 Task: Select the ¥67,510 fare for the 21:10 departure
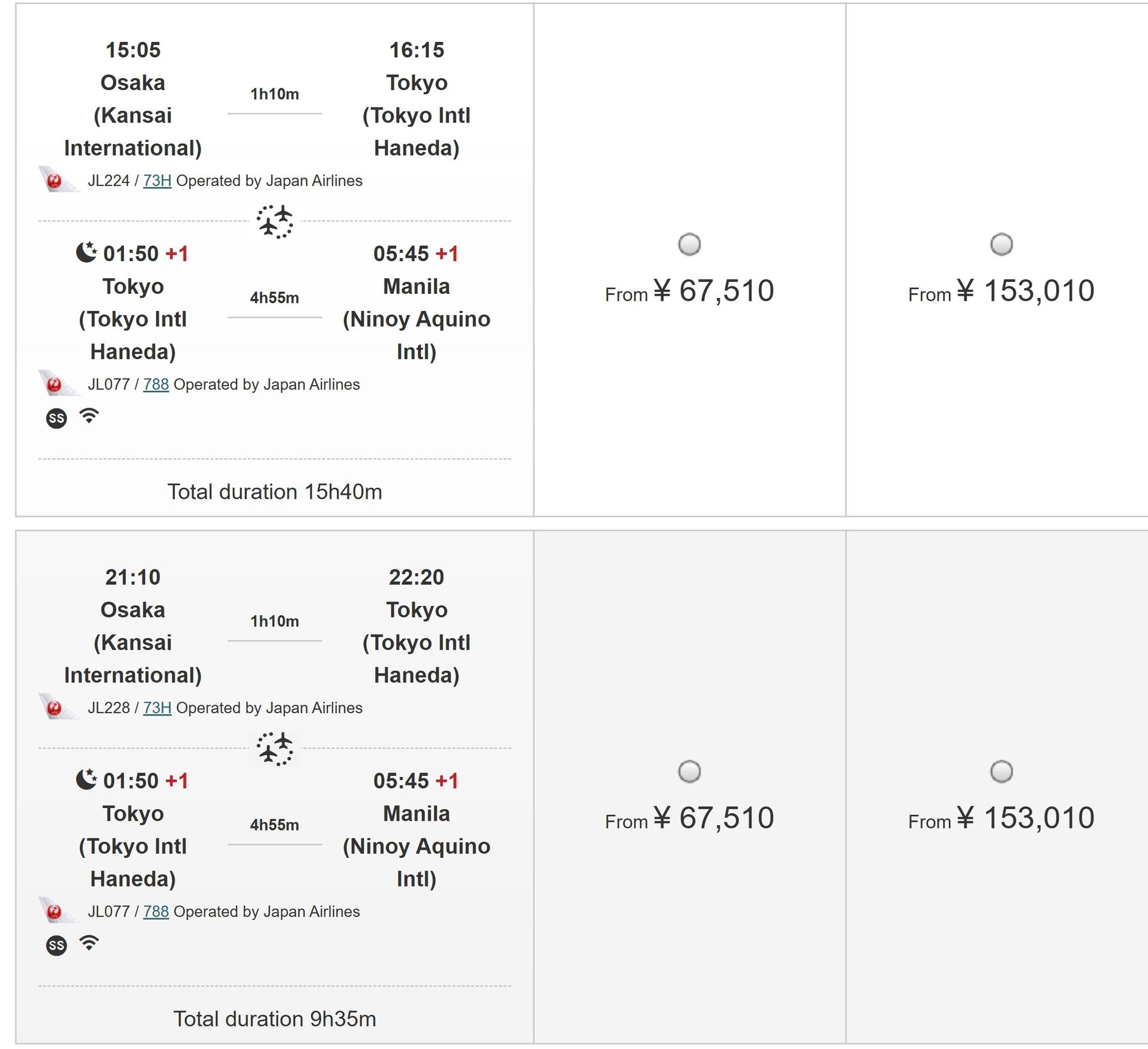(x=689, y=774)
